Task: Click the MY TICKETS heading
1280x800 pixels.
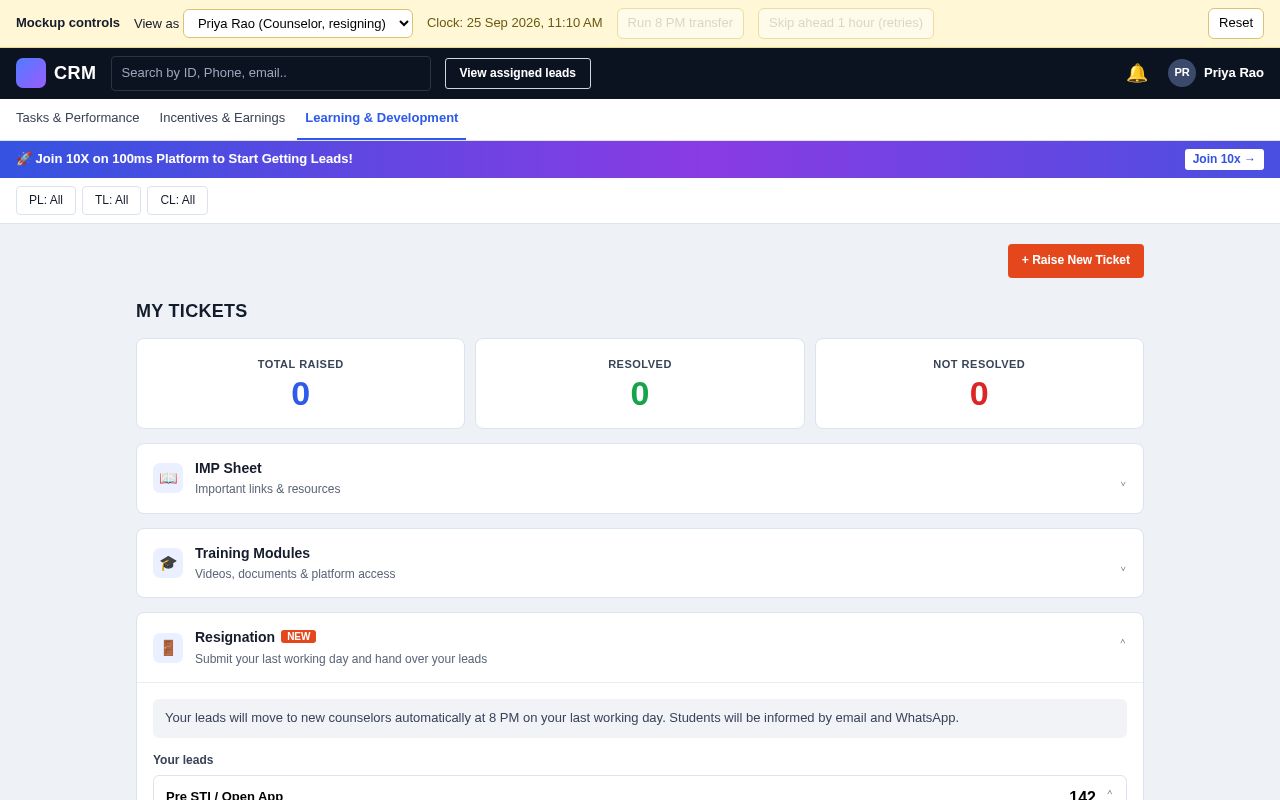Action: tap(192, 311)
